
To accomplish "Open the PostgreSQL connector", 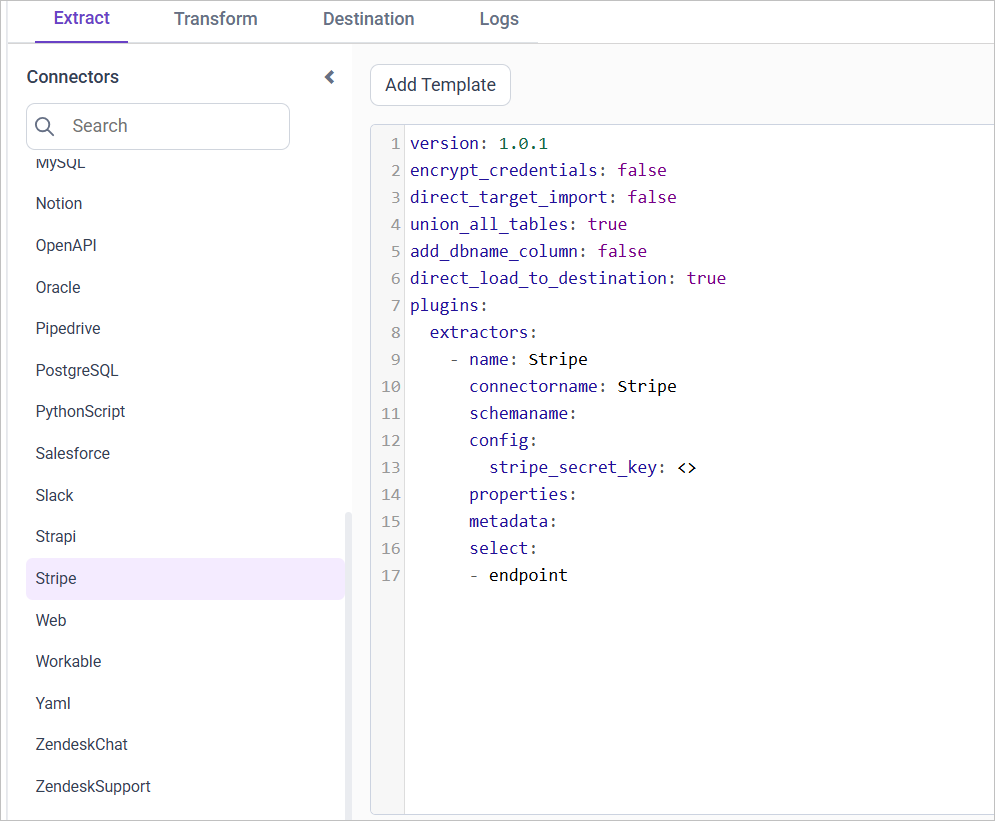I will coord(77,370).
